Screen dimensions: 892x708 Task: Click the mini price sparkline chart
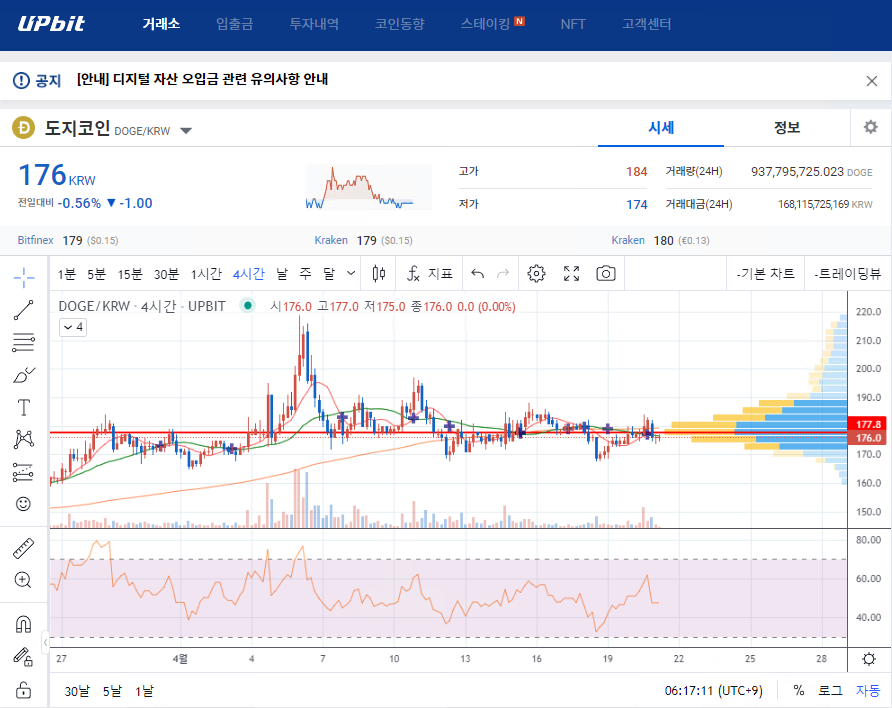coord(369,187)
